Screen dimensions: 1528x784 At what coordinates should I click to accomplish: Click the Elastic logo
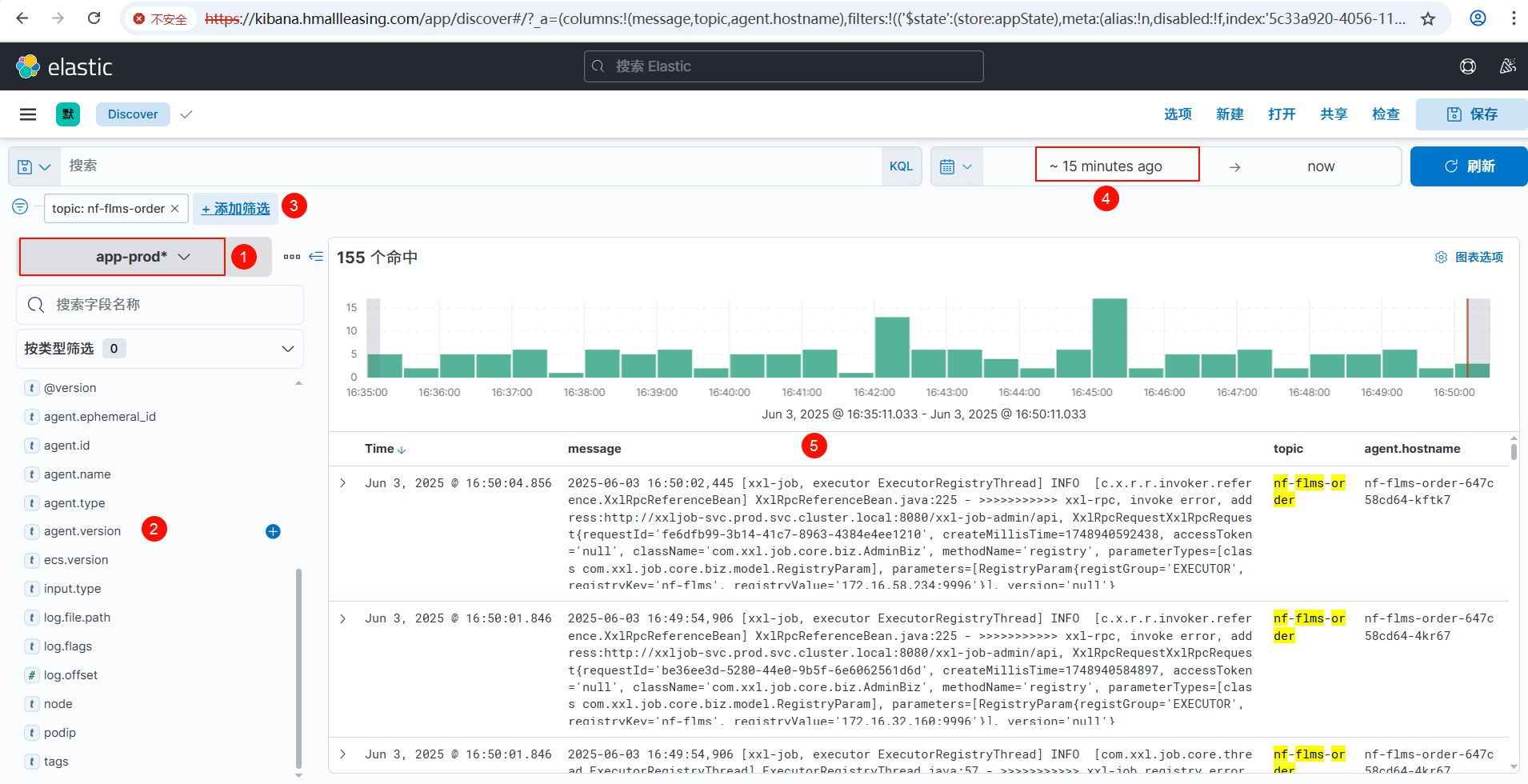coord(64,66)
